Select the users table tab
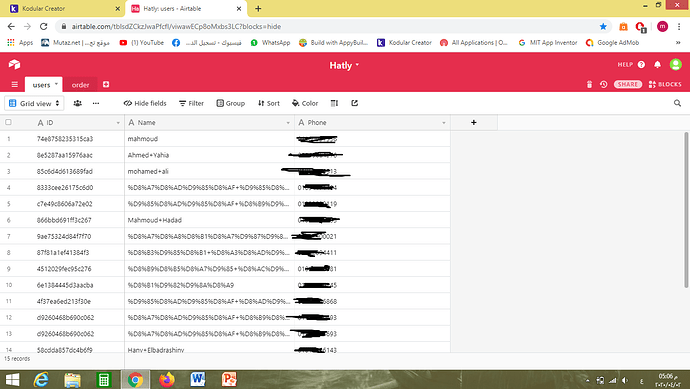 (41, 85)
